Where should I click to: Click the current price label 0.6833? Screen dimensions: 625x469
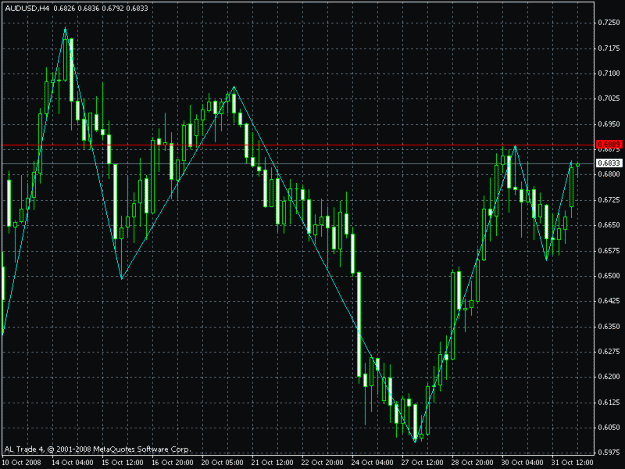[x=609, y=163]
